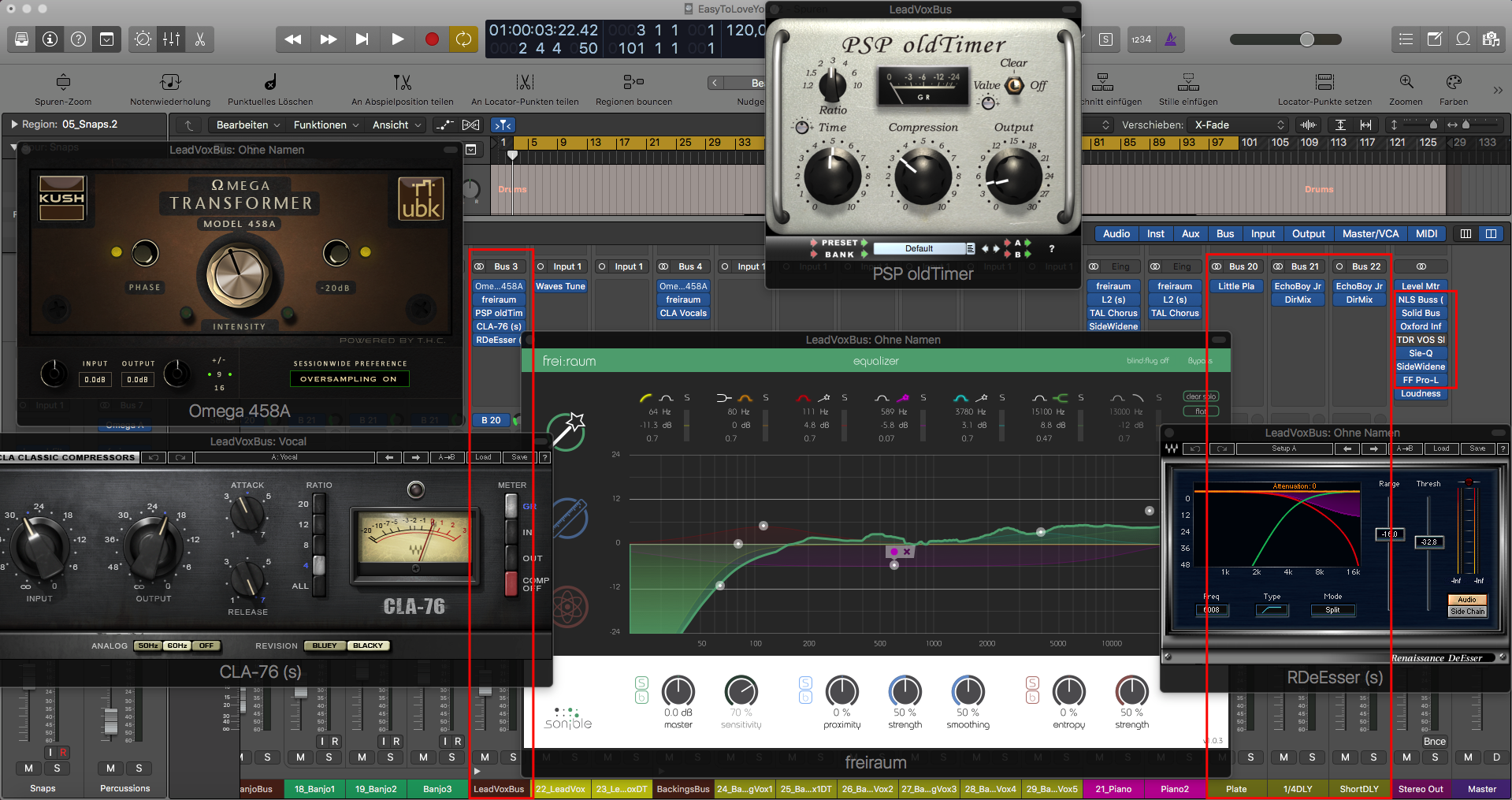Click the BLACKY revision button on CLA-76
Image resolution: width=1512 pixels, height=800 pixels.
click(368, 646)
